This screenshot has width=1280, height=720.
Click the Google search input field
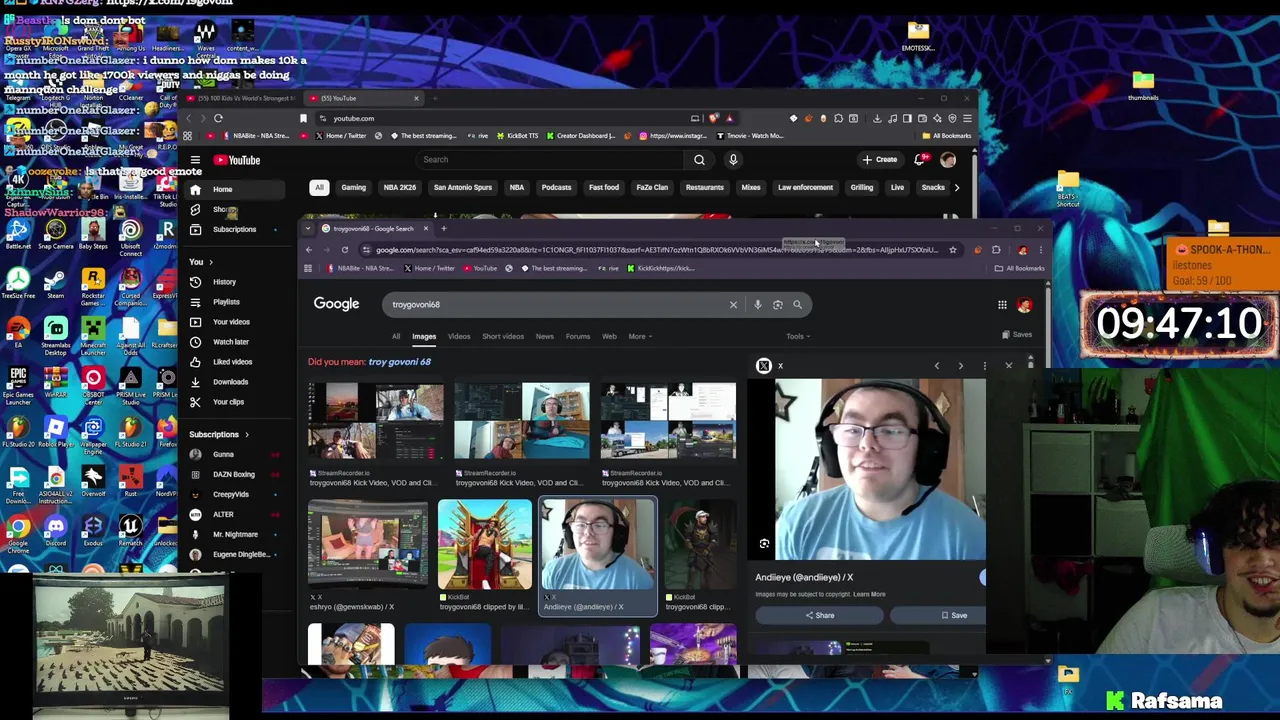coord(555,304)
